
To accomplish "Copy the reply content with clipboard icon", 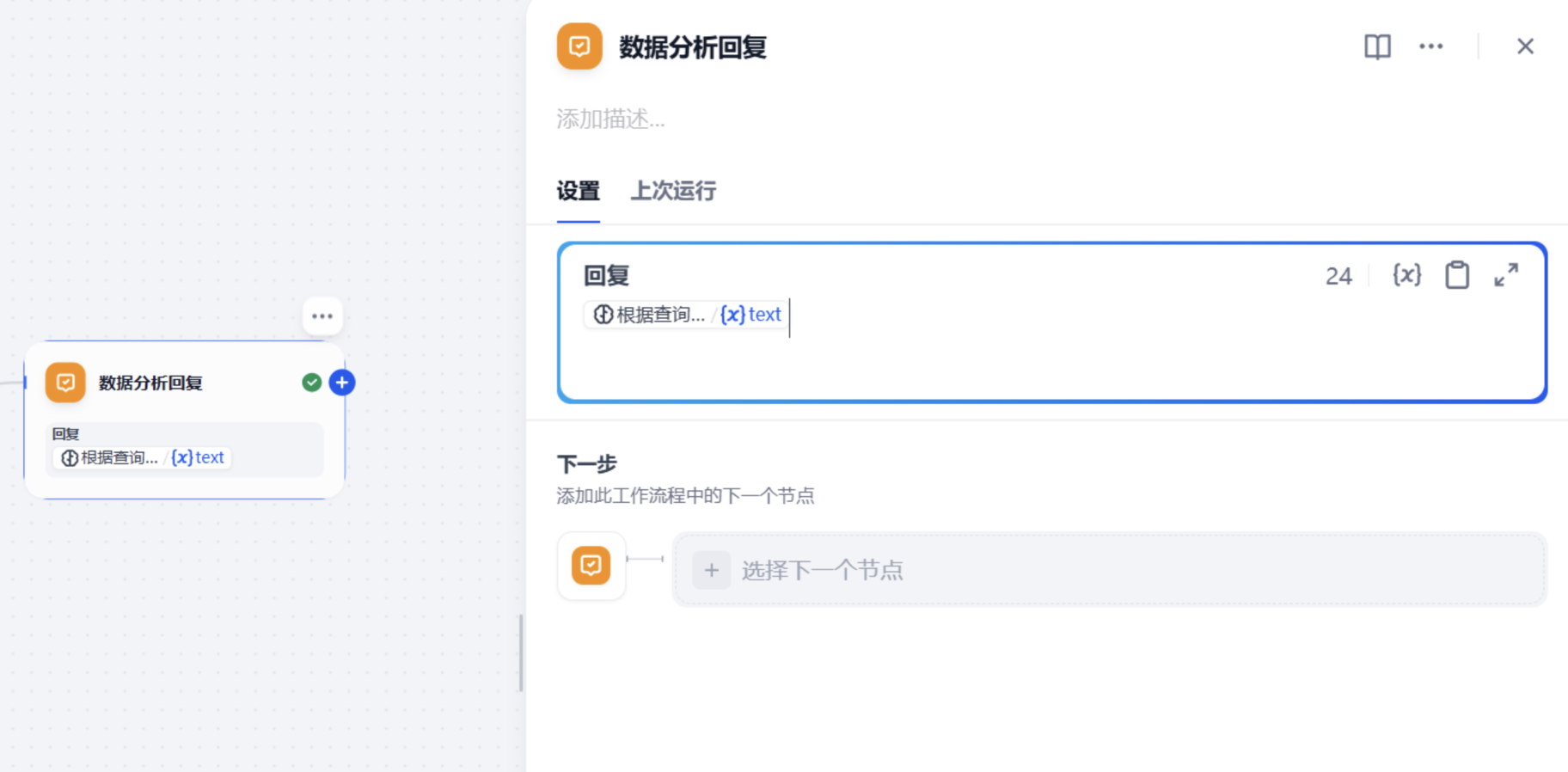I will pos(1457,275).
